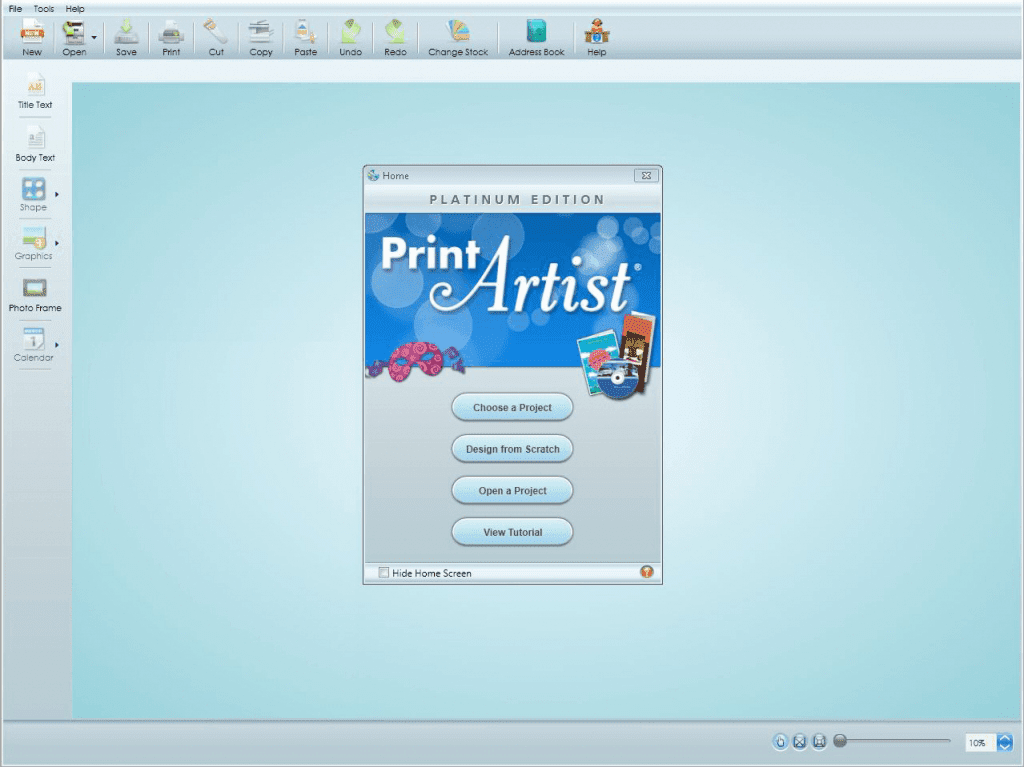Screen dimensions: 1024x767
Task: Click the orange help icon in Home dialog
Action: 647,572
